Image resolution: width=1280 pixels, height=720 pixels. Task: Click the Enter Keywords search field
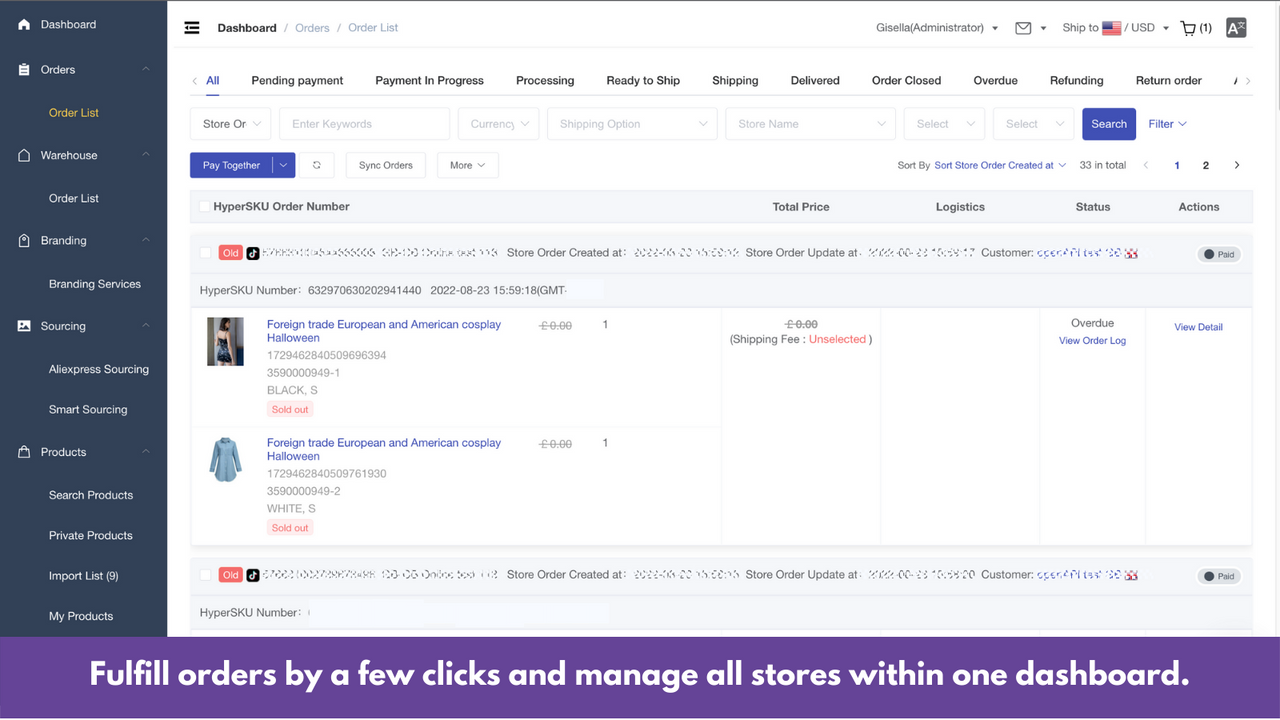(x=364, y=124)
